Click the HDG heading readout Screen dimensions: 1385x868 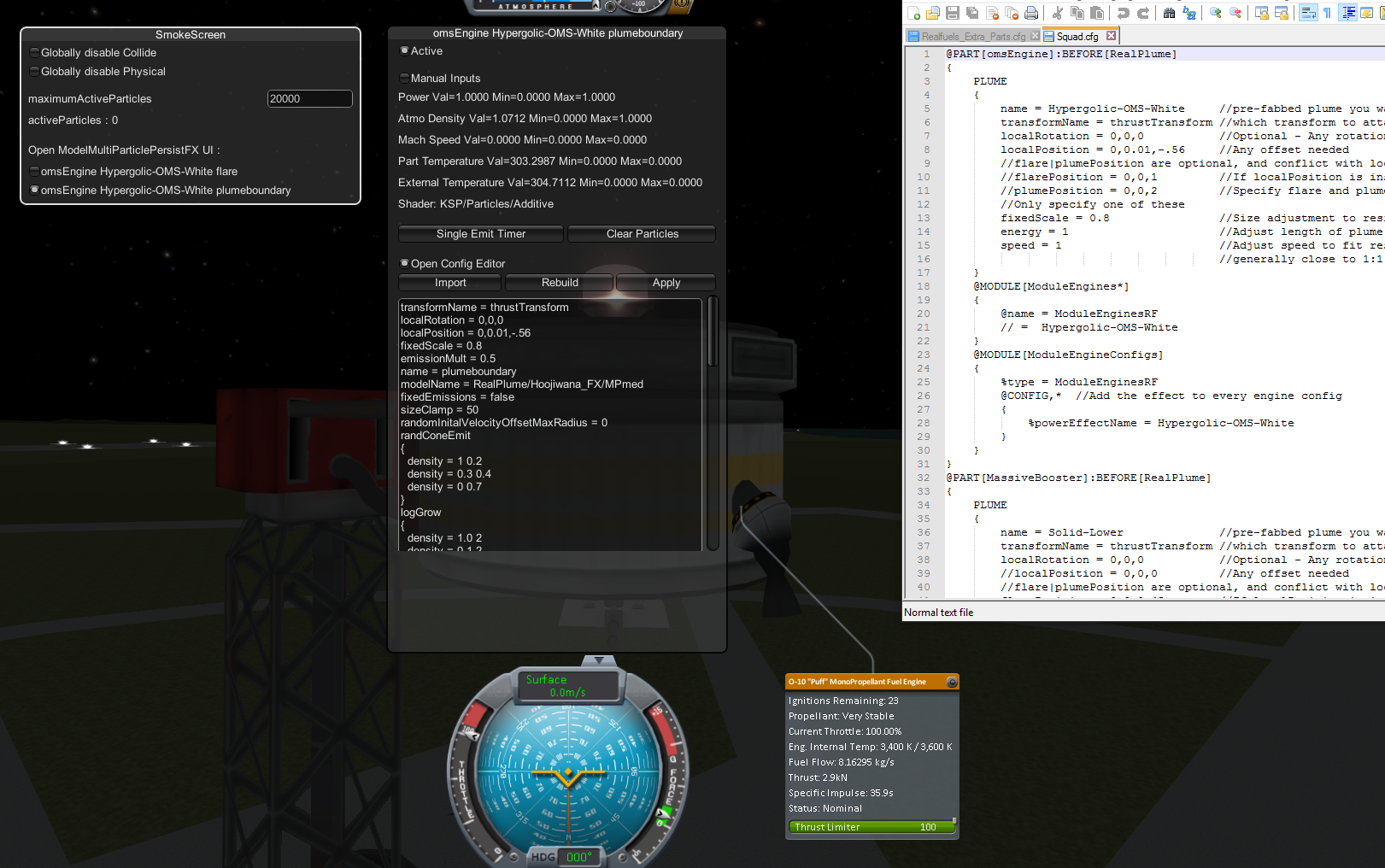(567, 857)
